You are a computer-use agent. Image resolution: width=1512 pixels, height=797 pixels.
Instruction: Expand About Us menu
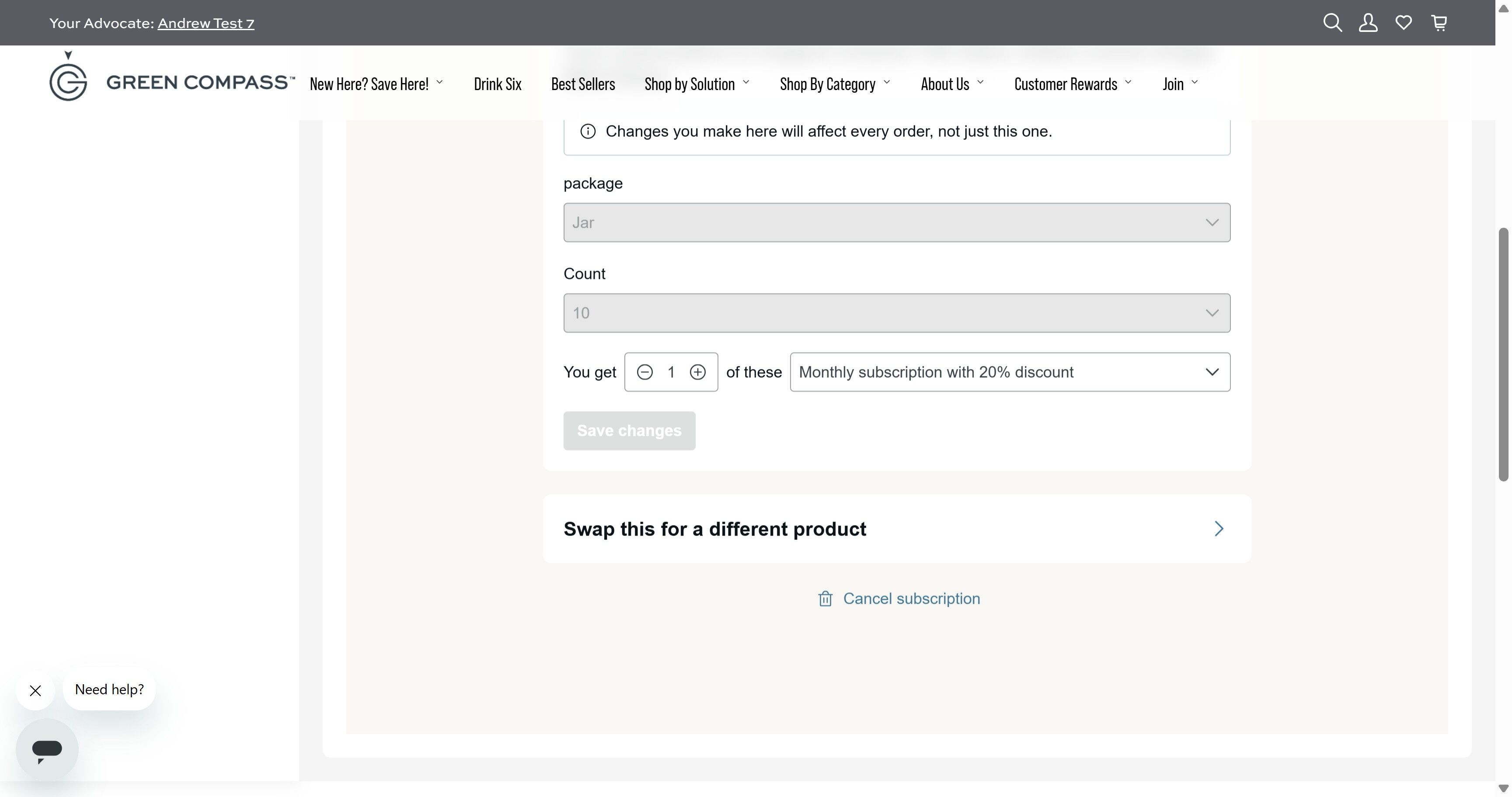[x=953, y=84]
